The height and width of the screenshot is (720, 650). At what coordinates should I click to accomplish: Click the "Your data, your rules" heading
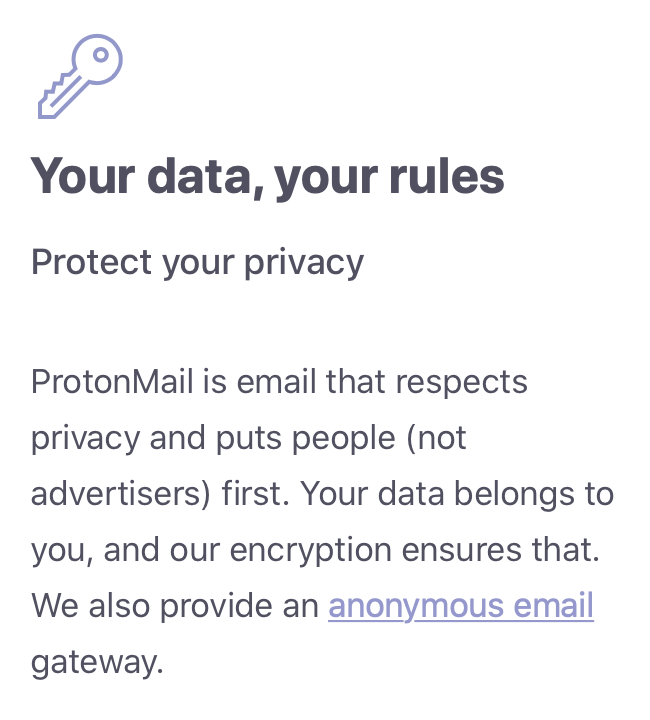tap(267, 176)
